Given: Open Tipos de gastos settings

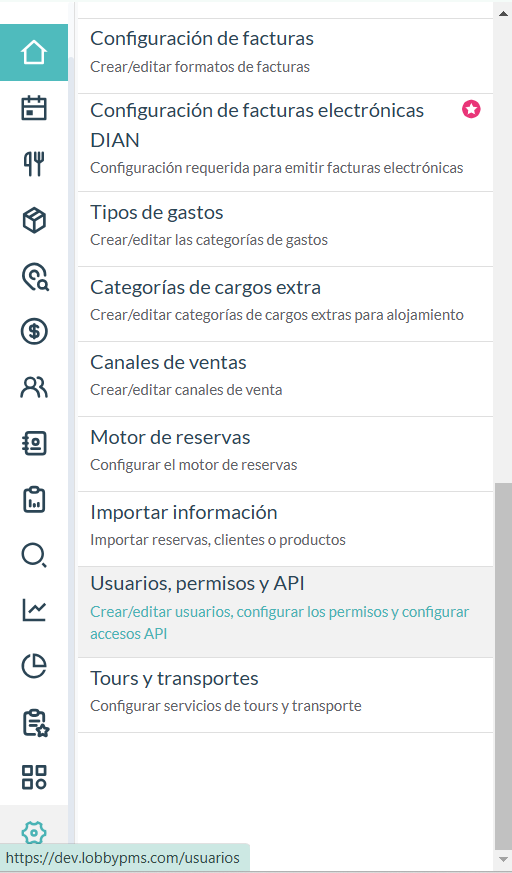Looking at the screenshot, I should coord(285,229).
